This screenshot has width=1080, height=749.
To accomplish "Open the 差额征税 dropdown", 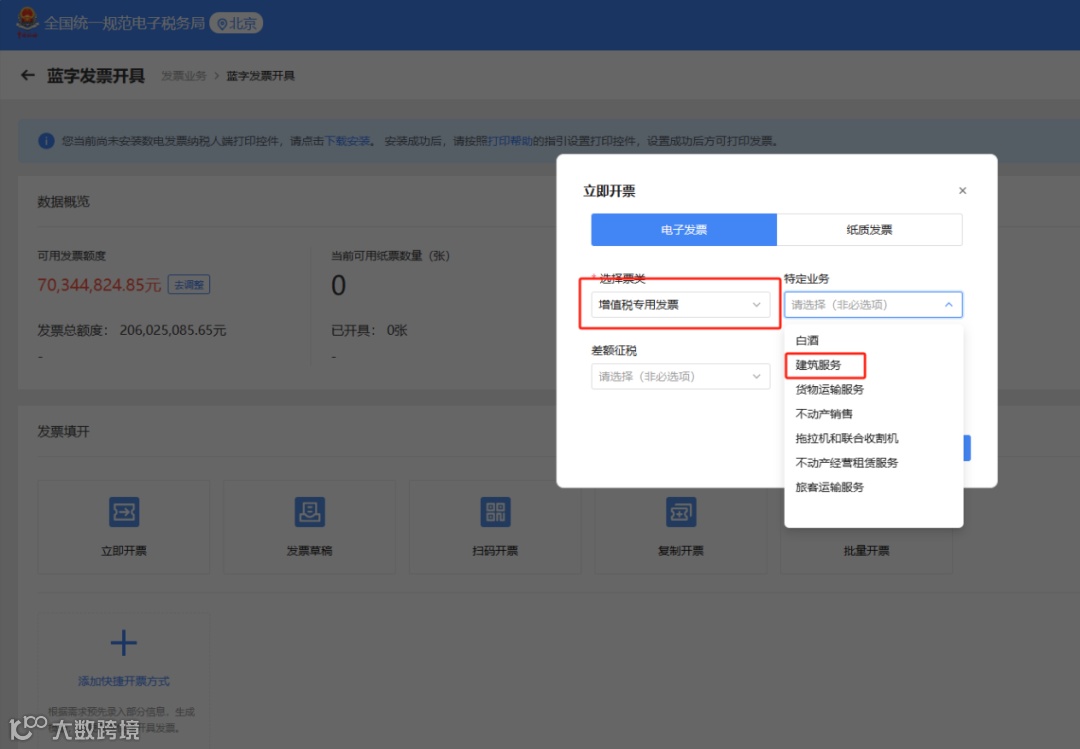I will 681,376.
